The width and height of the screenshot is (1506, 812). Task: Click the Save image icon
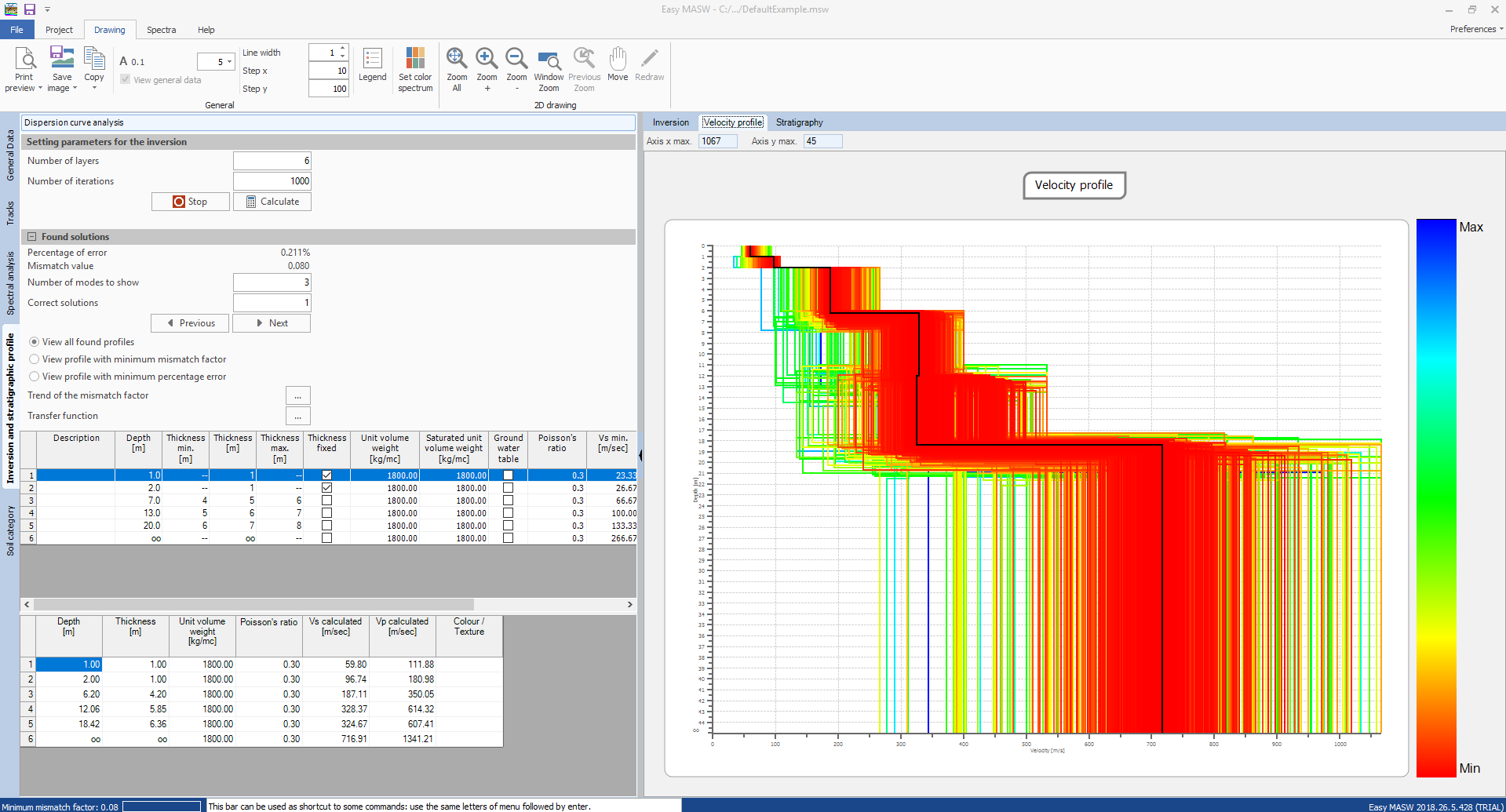click(x=62, y=59)
